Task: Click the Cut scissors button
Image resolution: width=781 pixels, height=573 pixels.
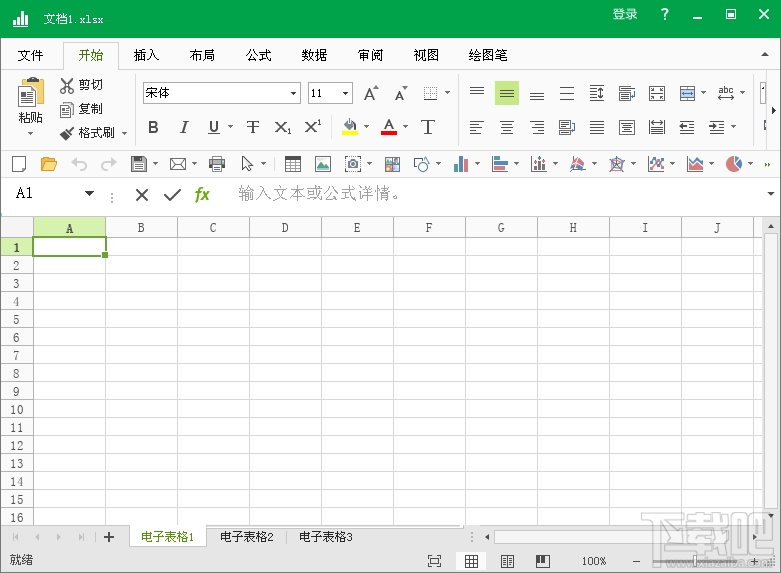Action: (81, 85)
